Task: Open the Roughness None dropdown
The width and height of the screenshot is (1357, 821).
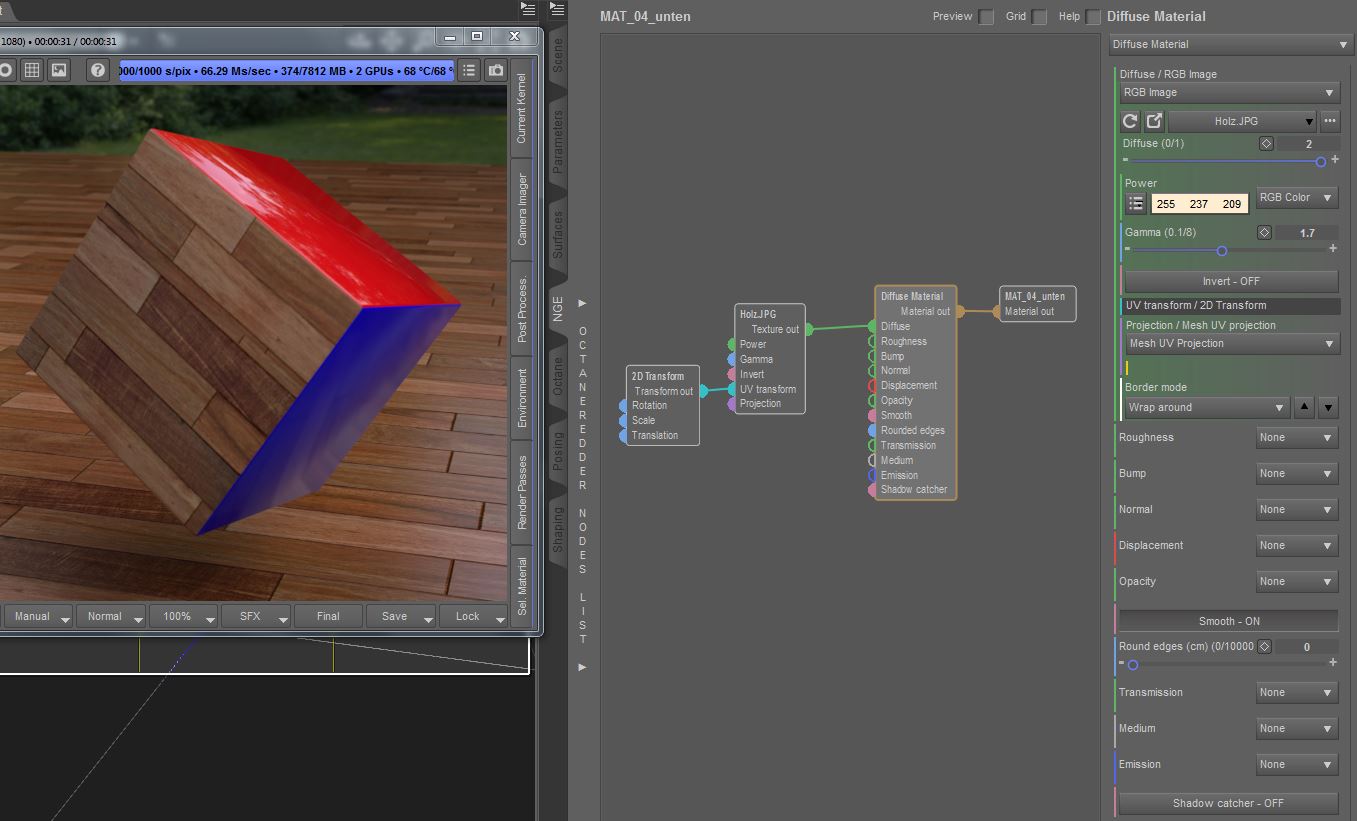Action: 1297,438
